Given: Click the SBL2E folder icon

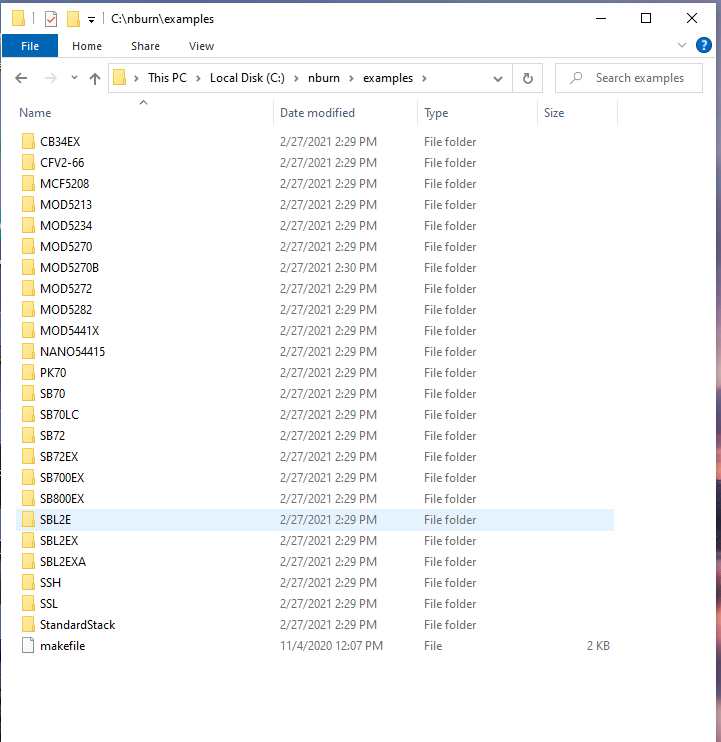Looking at the screenshot, I should point(28,520).
